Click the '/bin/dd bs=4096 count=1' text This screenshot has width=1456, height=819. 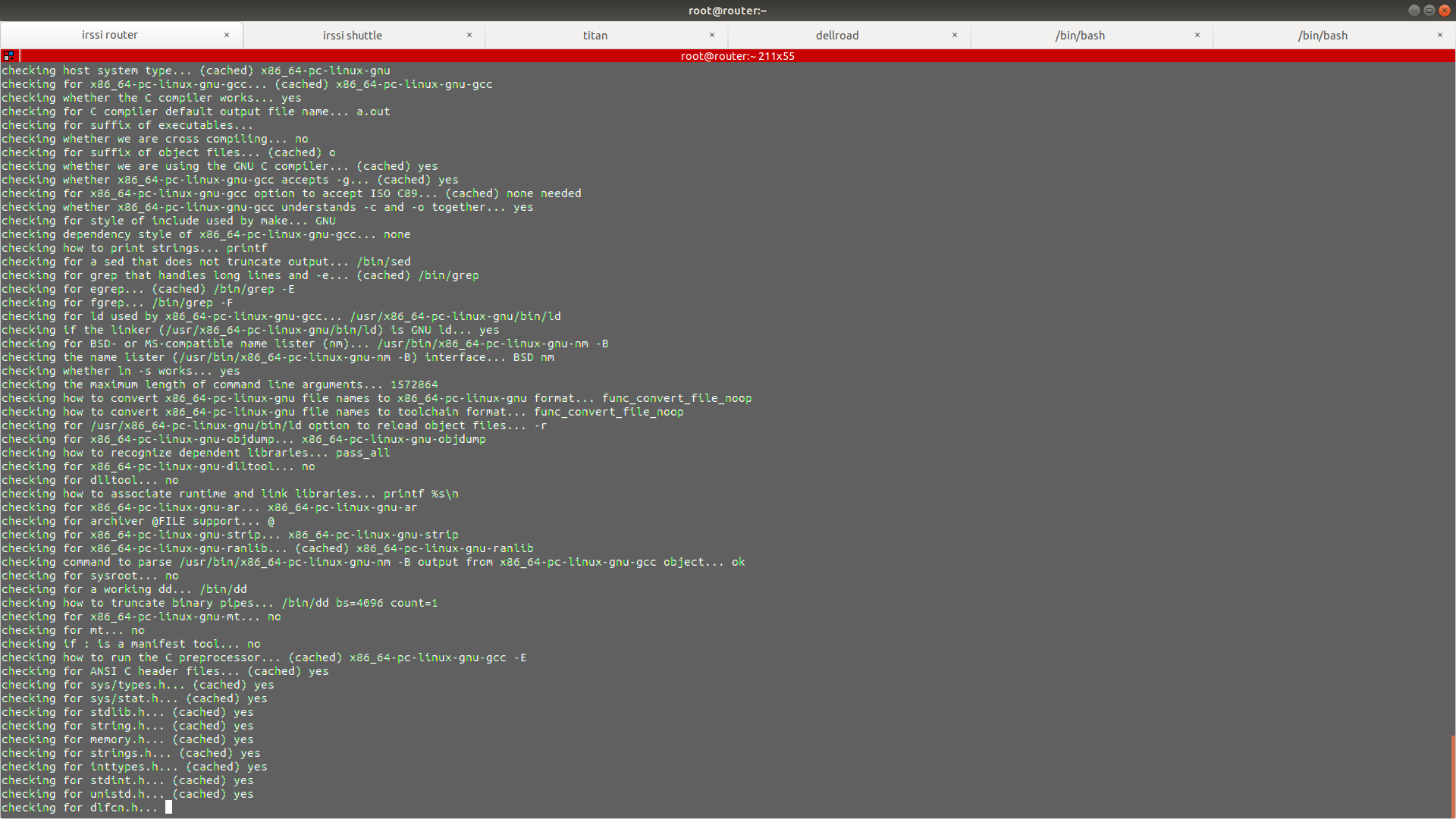(x=359, y=603)
